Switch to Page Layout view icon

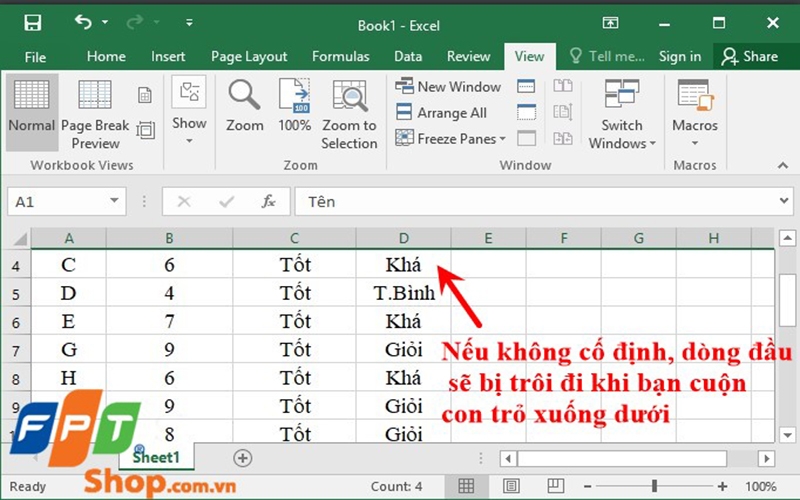(x=145, y=94)
